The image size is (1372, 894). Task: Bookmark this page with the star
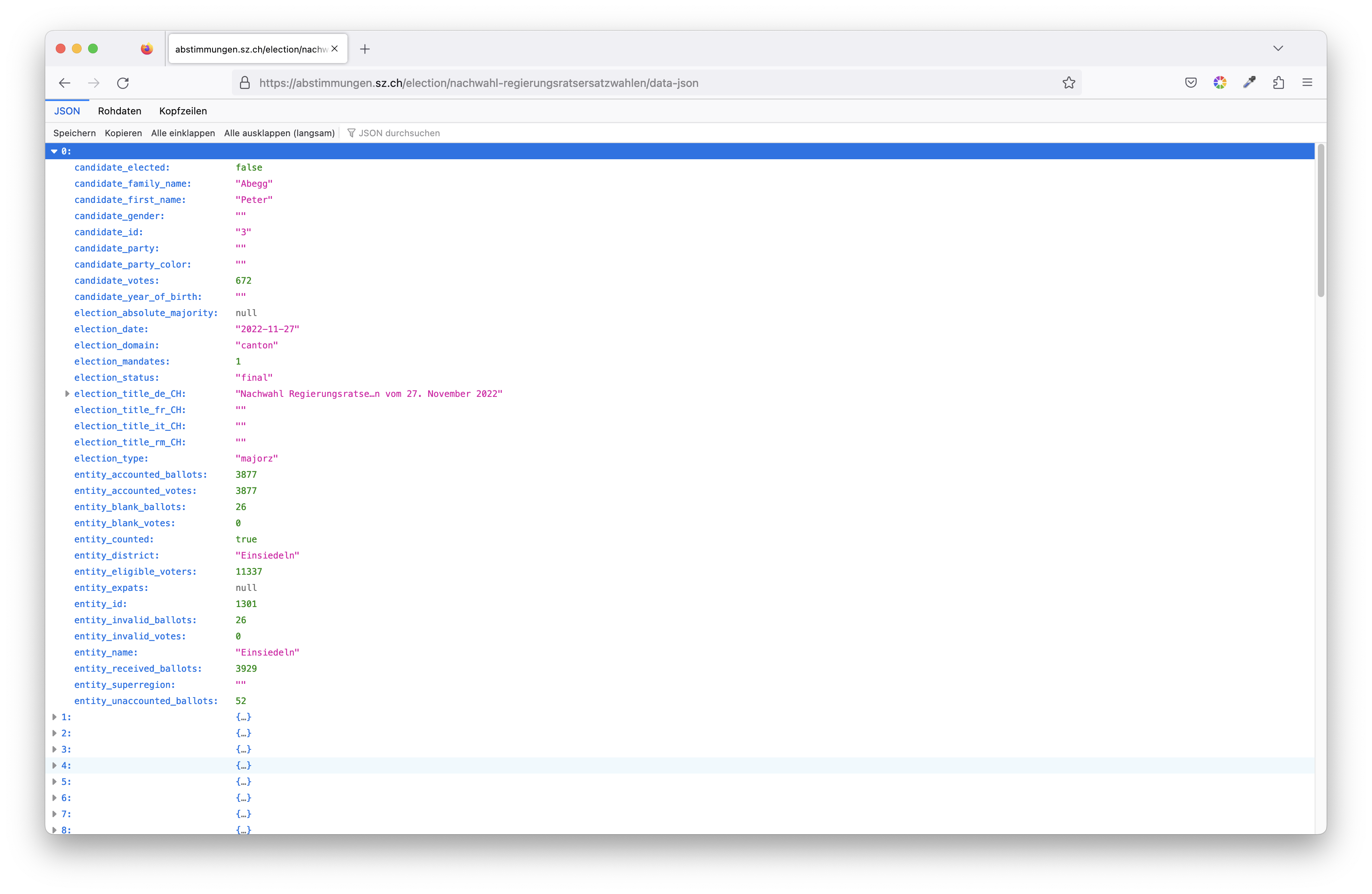(x=1069, y=83)
